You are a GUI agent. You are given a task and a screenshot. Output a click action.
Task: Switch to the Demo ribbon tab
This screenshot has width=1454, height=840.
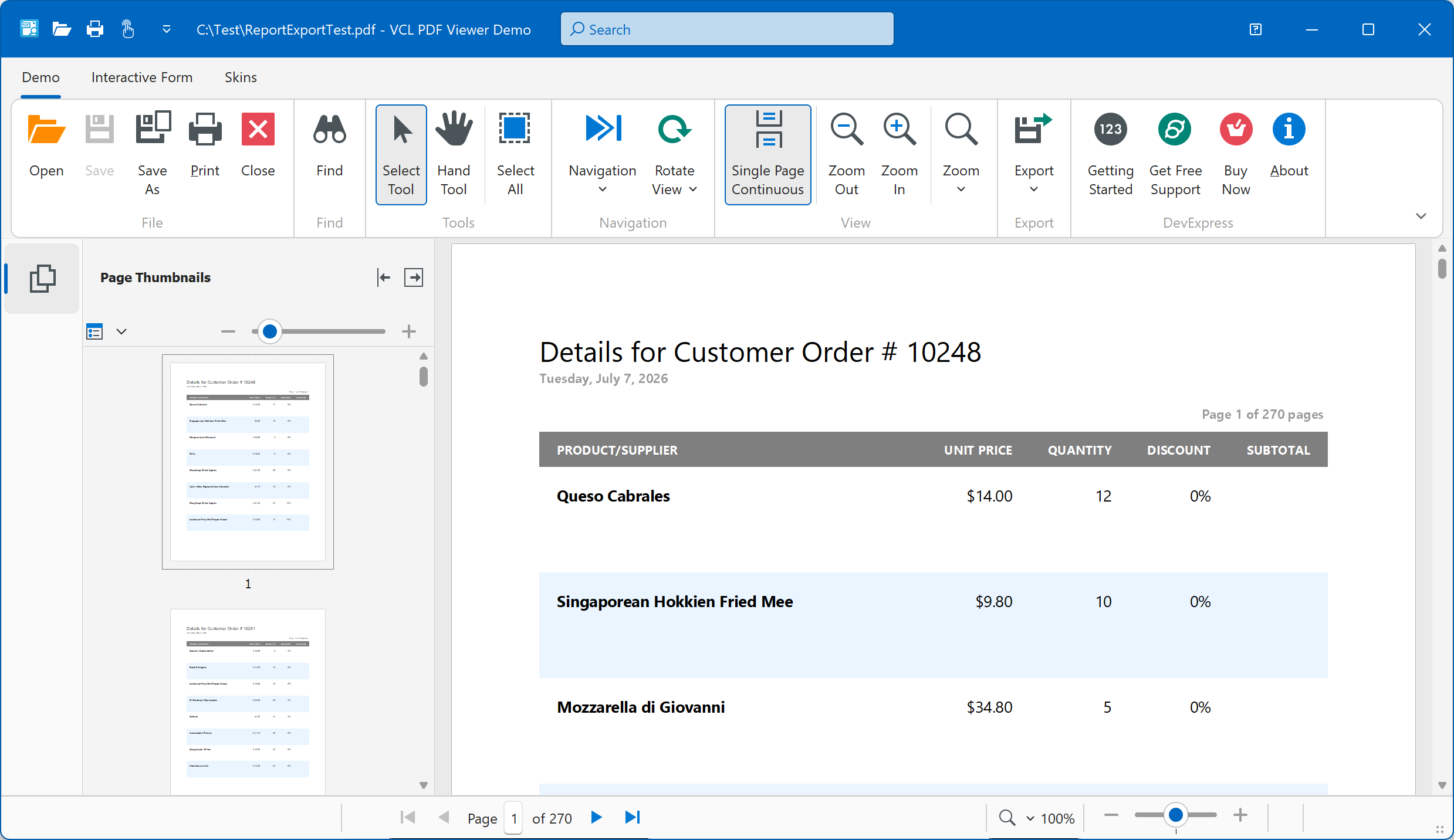(x=40, y=77)
